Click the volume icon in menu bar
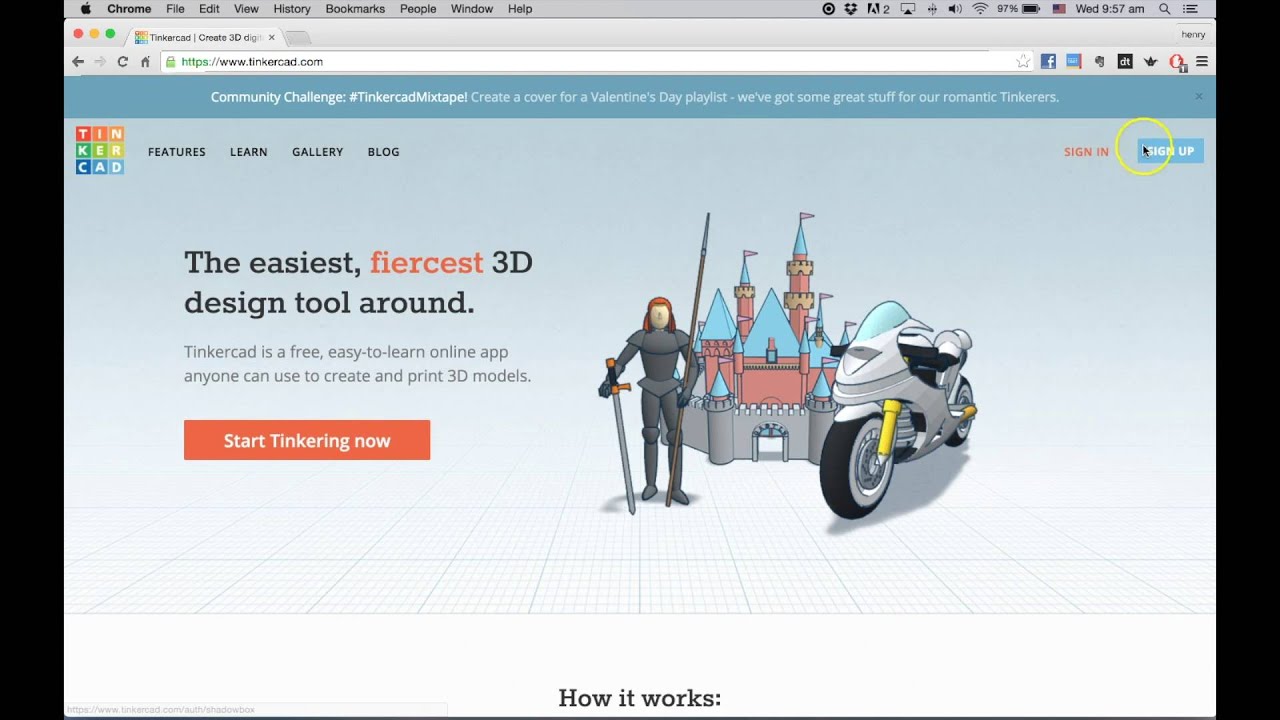 955,9
